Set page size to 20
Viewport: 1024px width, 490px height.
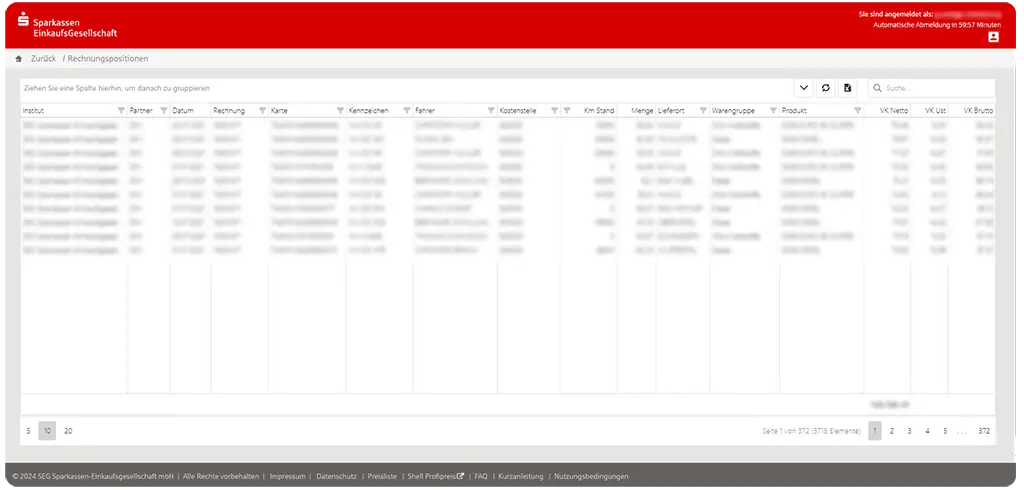pyautogui.click(x=68, y=431)
